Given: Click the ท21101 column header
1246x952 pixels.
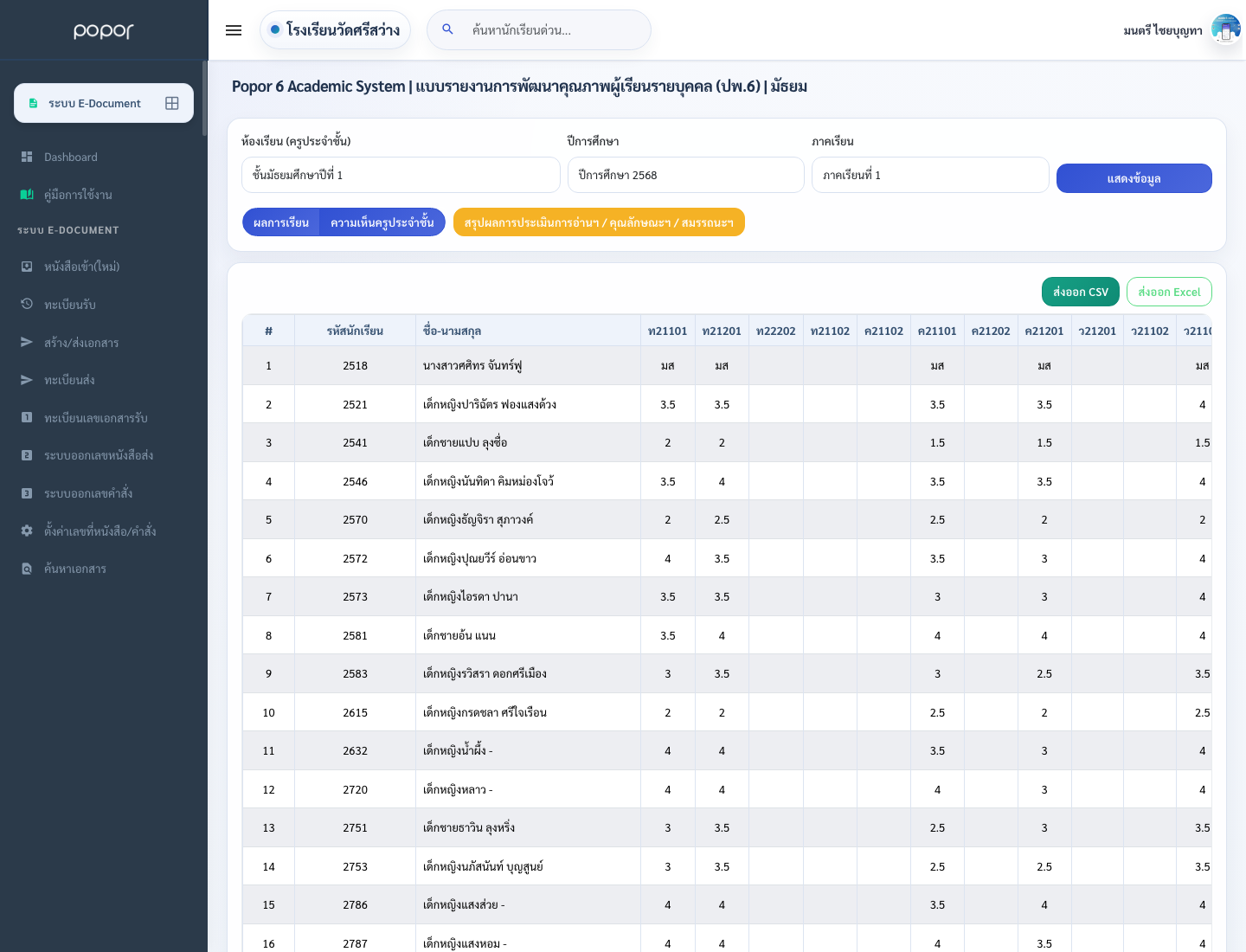Looking at the screenshot, I should pos(668,331).
